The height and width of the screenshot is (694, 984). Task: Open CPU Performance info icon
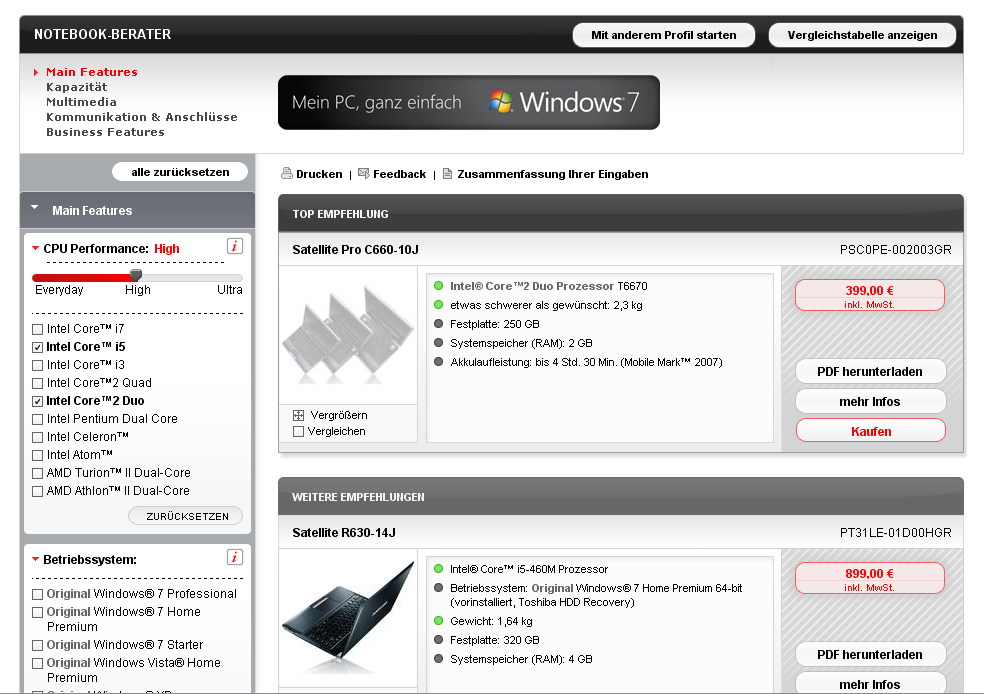[235, 247]
